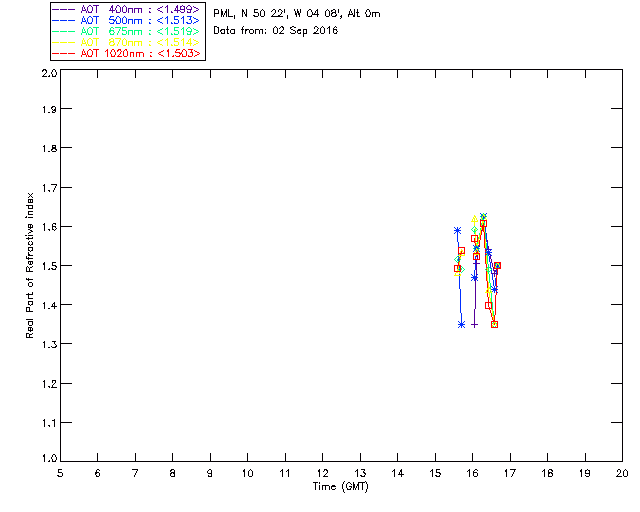The height and width of the screenshot is (512, 640).
Task: Click the x-axis tick label 16
Action: point(472,473)
